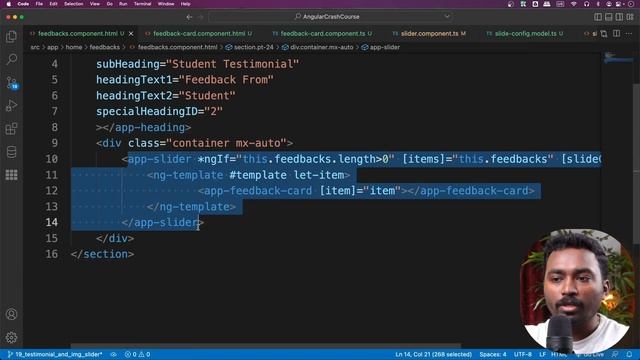This screenshot has height=360, width=640.
Task: Switch to feedback-card.component.ts tab
Action: click(322, 33)
